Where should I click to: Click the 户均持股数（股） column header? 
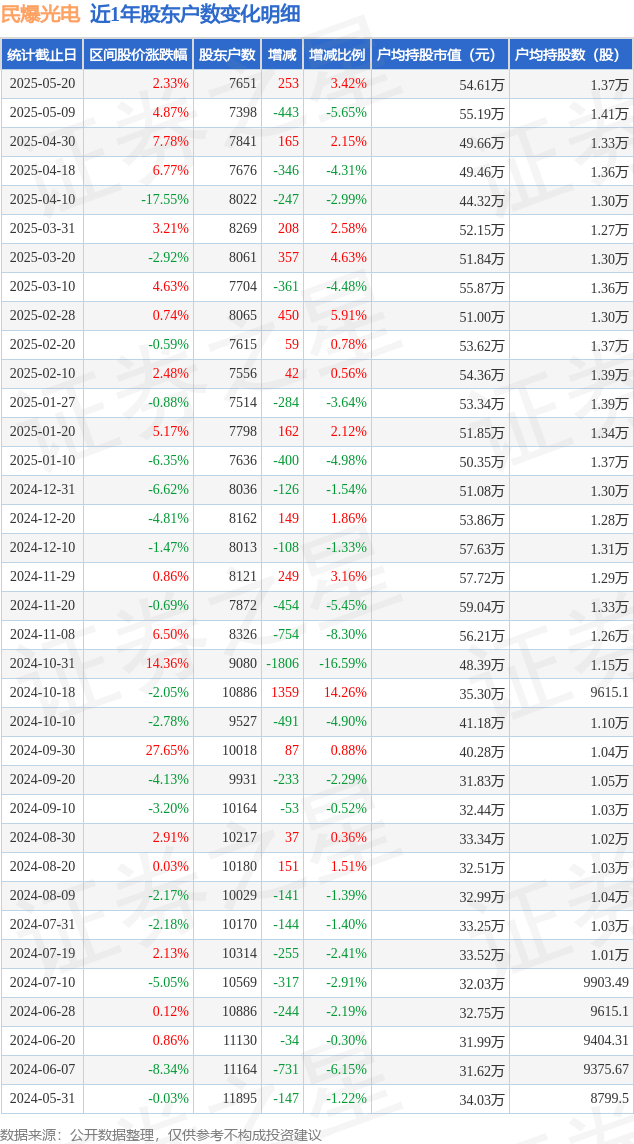(x=570, y=55)
